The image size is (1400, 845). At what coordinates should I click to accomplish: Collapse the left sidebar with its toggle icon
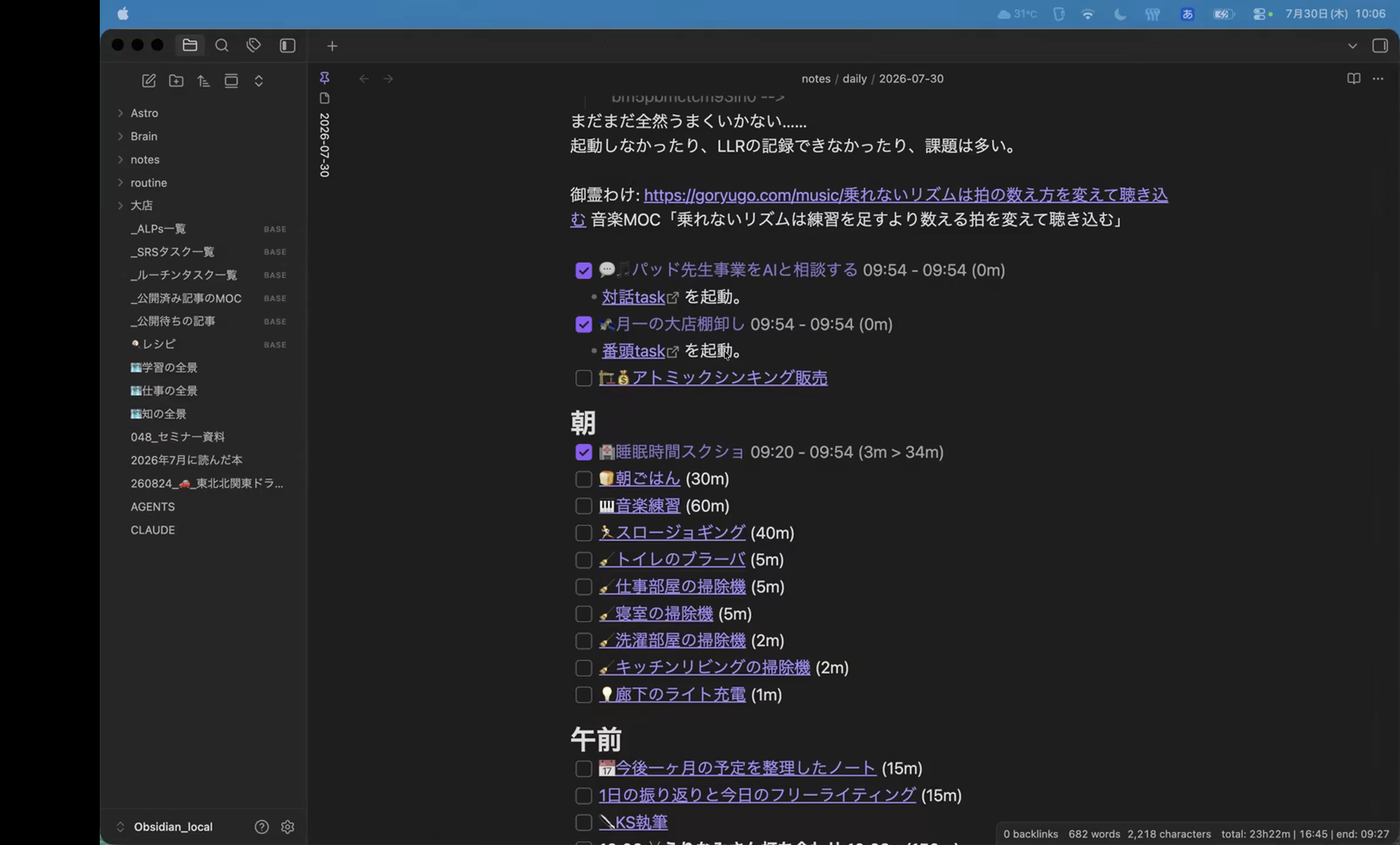point(287,45)
